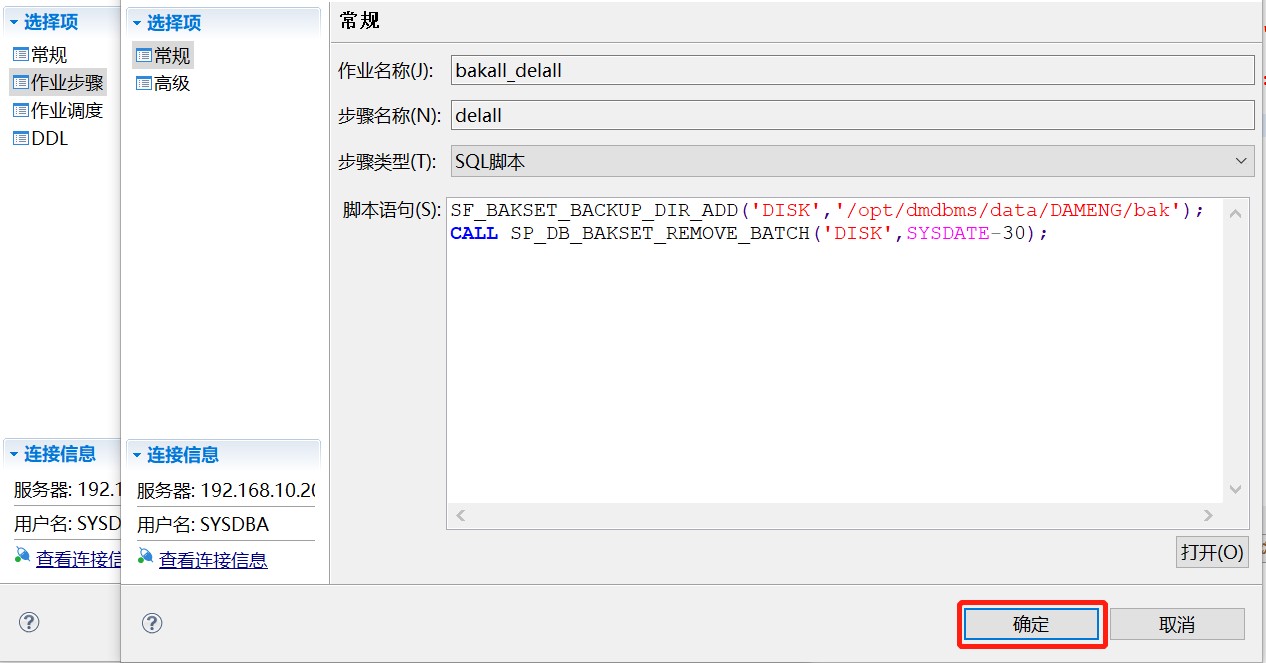Click script horizontal scrollbar right arrow

coord(1208,515)
